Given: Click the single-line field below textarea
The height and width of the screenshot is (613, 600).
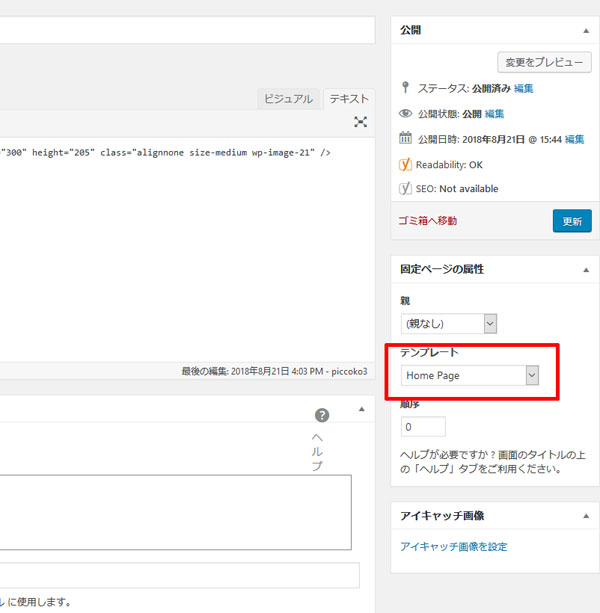Looking at the screenshot, I should (179, 575).
